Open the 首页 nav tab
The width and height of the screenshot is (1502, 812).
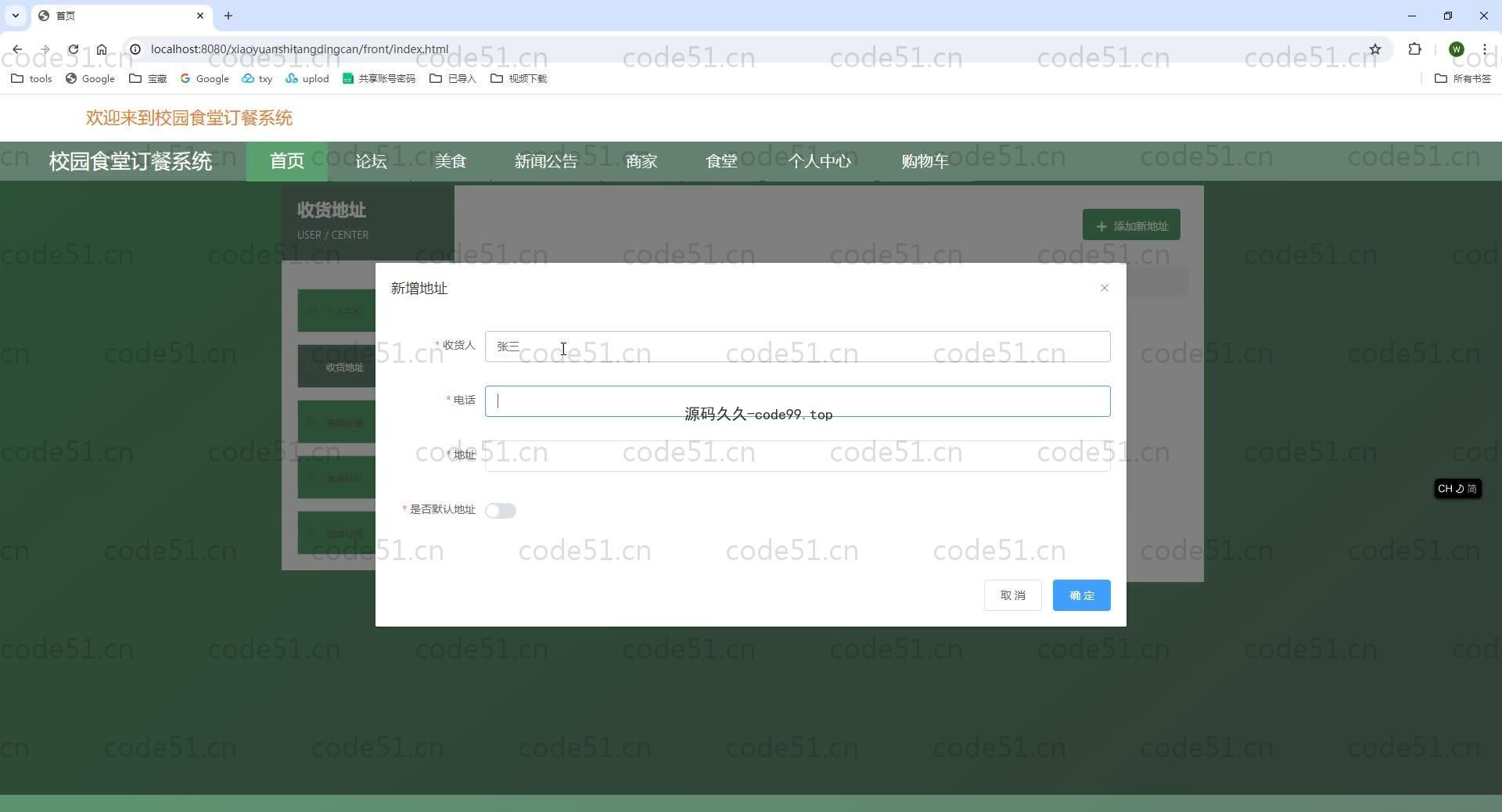[x=287, y=161]
